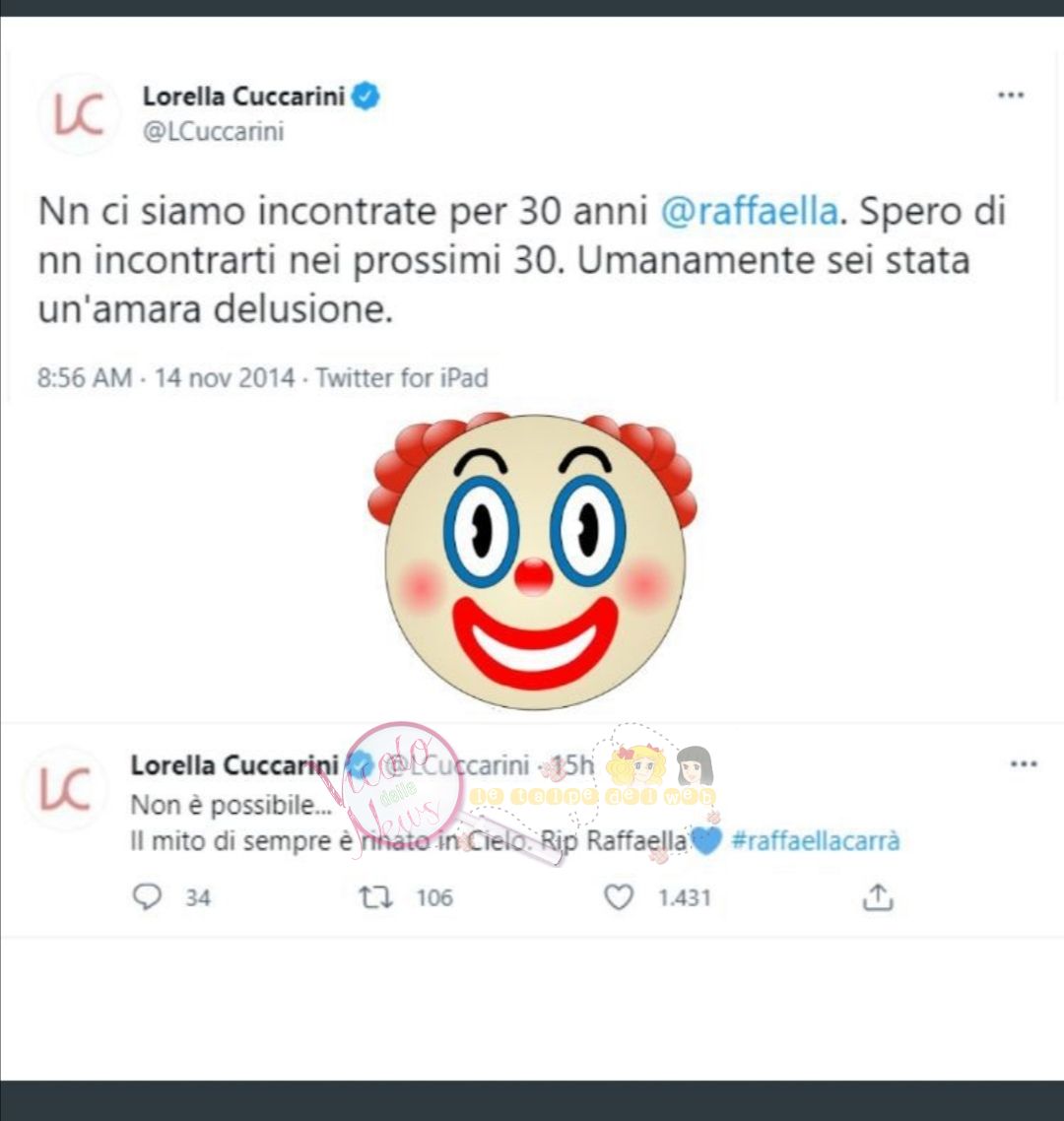Click the 1.431 likes count
The height and width of the screenshot is (1121, 1064).
tap(685, 897)
